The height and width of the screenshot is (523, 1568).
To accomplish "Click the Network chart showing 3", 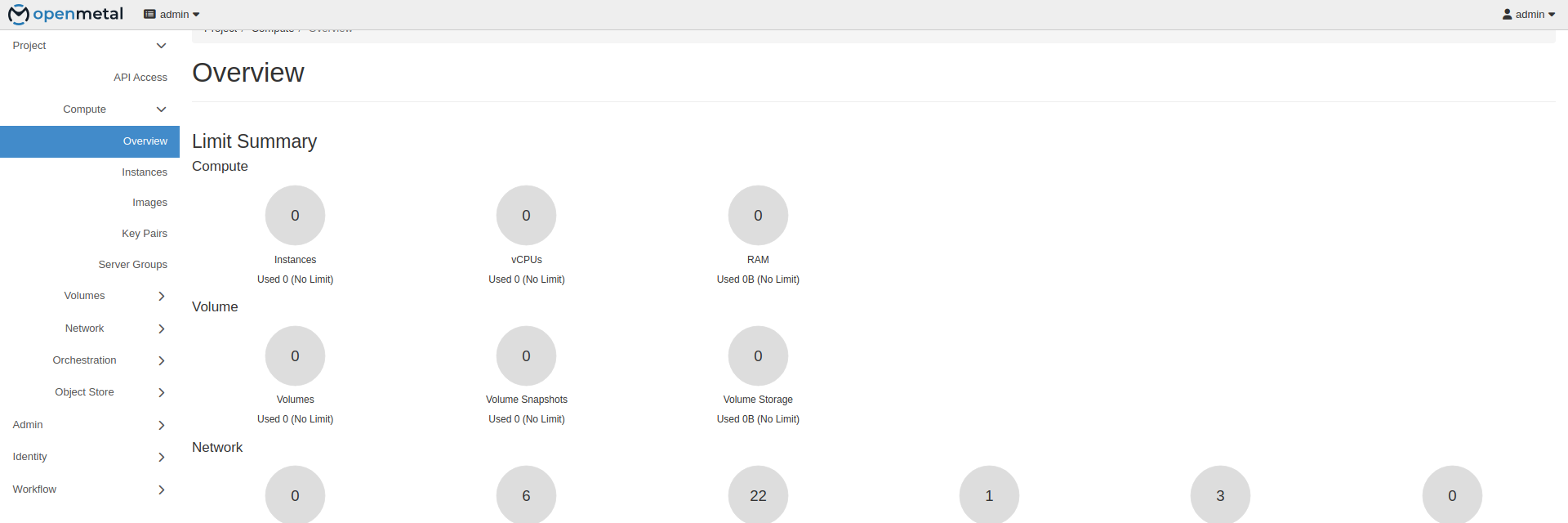I will click(x=1220, y=494).
